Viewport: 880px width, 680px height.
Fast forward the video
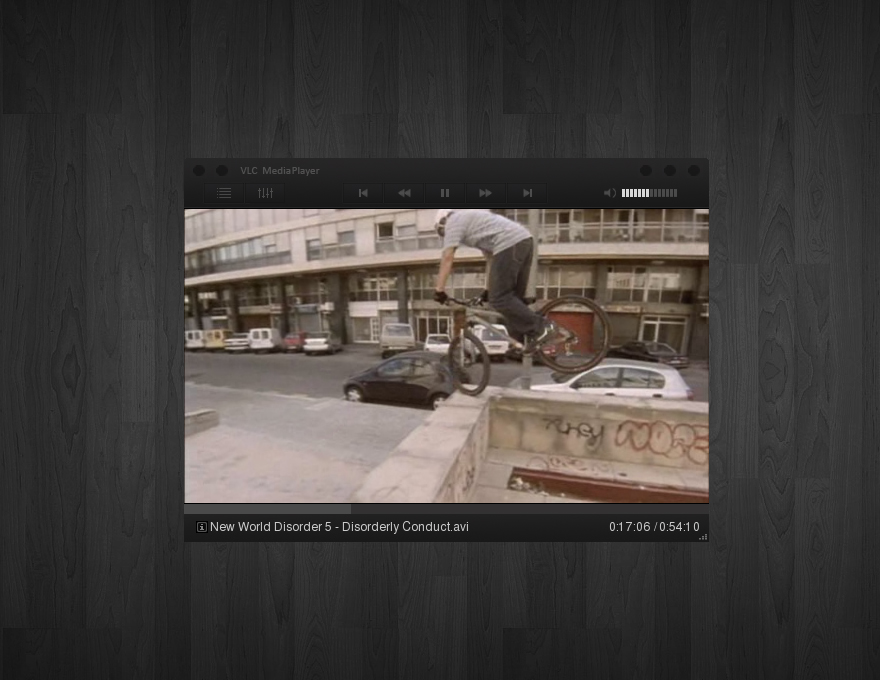[486, 193]
